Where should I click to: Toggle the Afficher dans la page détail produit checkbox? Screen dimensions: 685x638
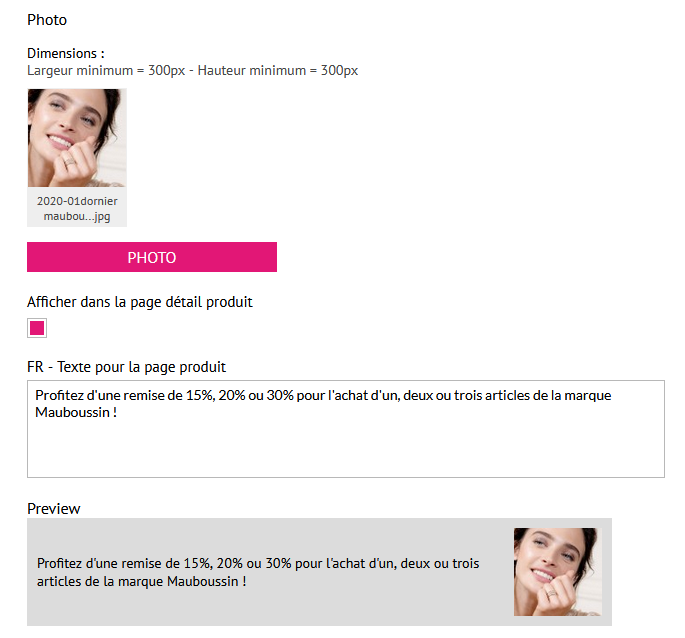click(37, 328)
